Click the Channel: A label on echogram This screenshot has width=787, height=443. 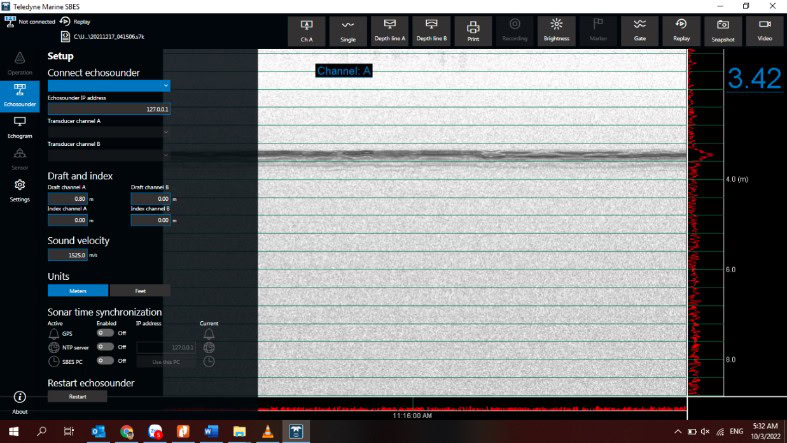point(344,71)
